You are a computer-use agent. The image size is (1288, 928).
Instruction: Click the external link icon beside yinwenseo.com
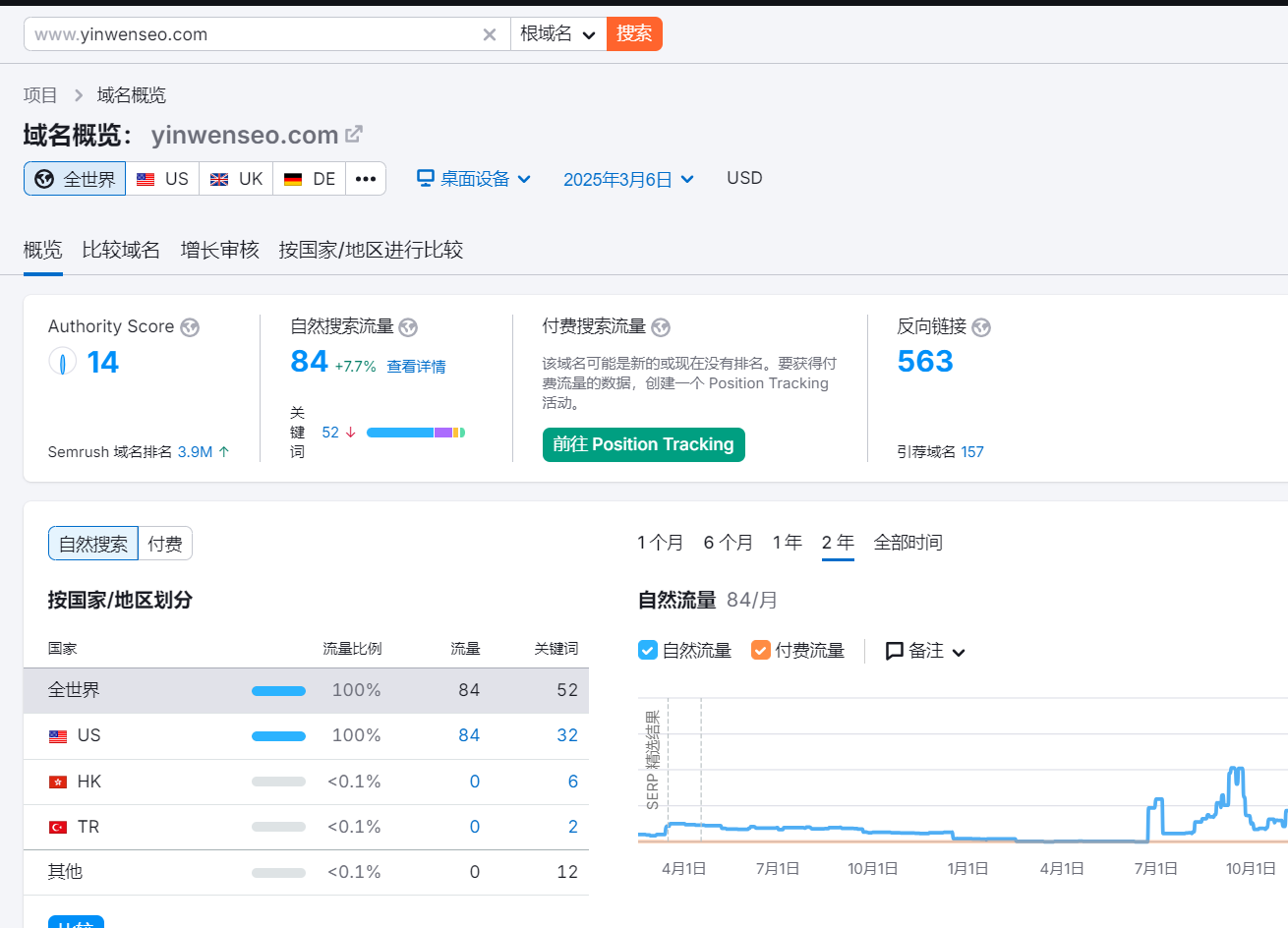(x=354, y=134)
